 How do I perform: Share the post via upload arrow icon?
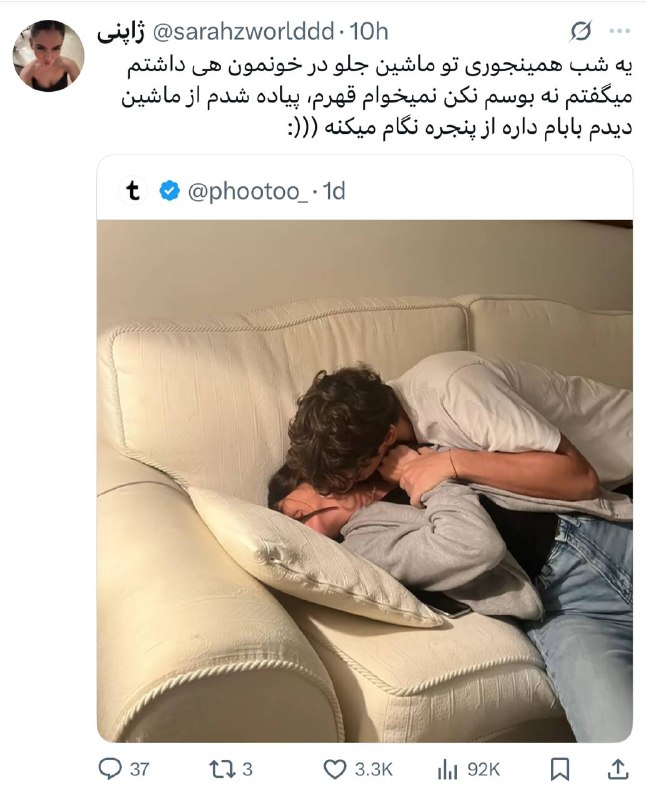tap(617, 769)
